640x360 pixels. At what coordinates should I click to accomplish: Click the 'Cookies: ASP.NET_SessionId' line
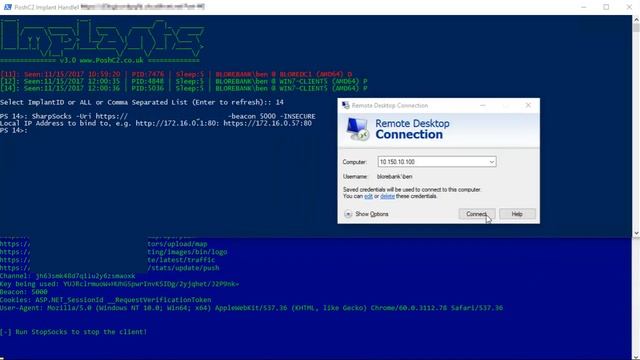click(106, 300)
